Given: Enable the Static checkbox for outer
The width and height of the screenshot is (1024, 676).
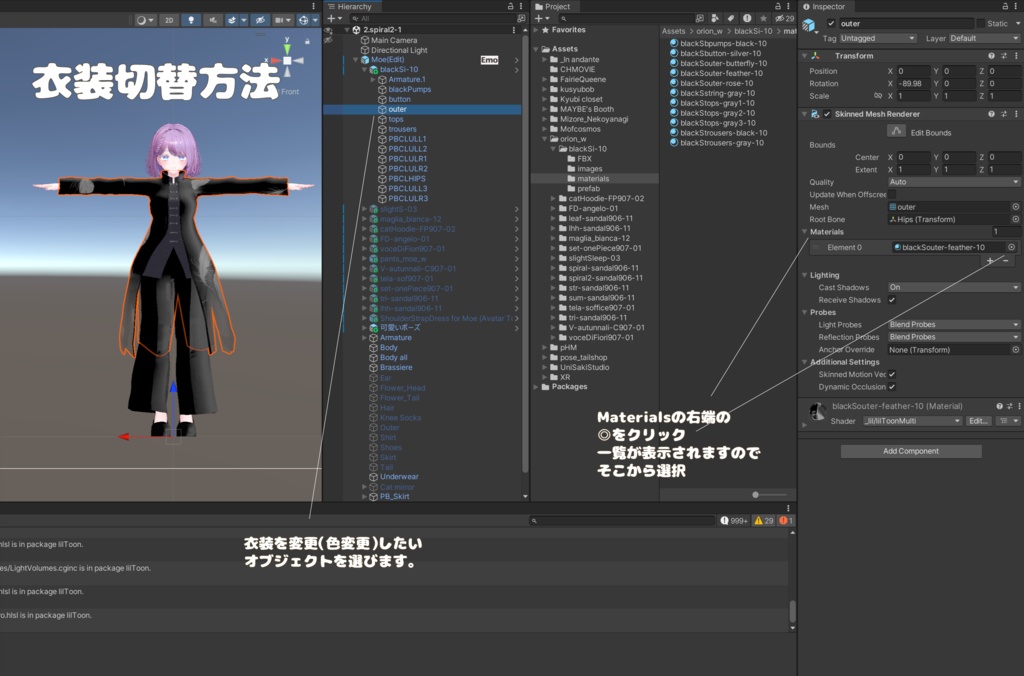Looking at the screenshot, I should coord(980,23).
